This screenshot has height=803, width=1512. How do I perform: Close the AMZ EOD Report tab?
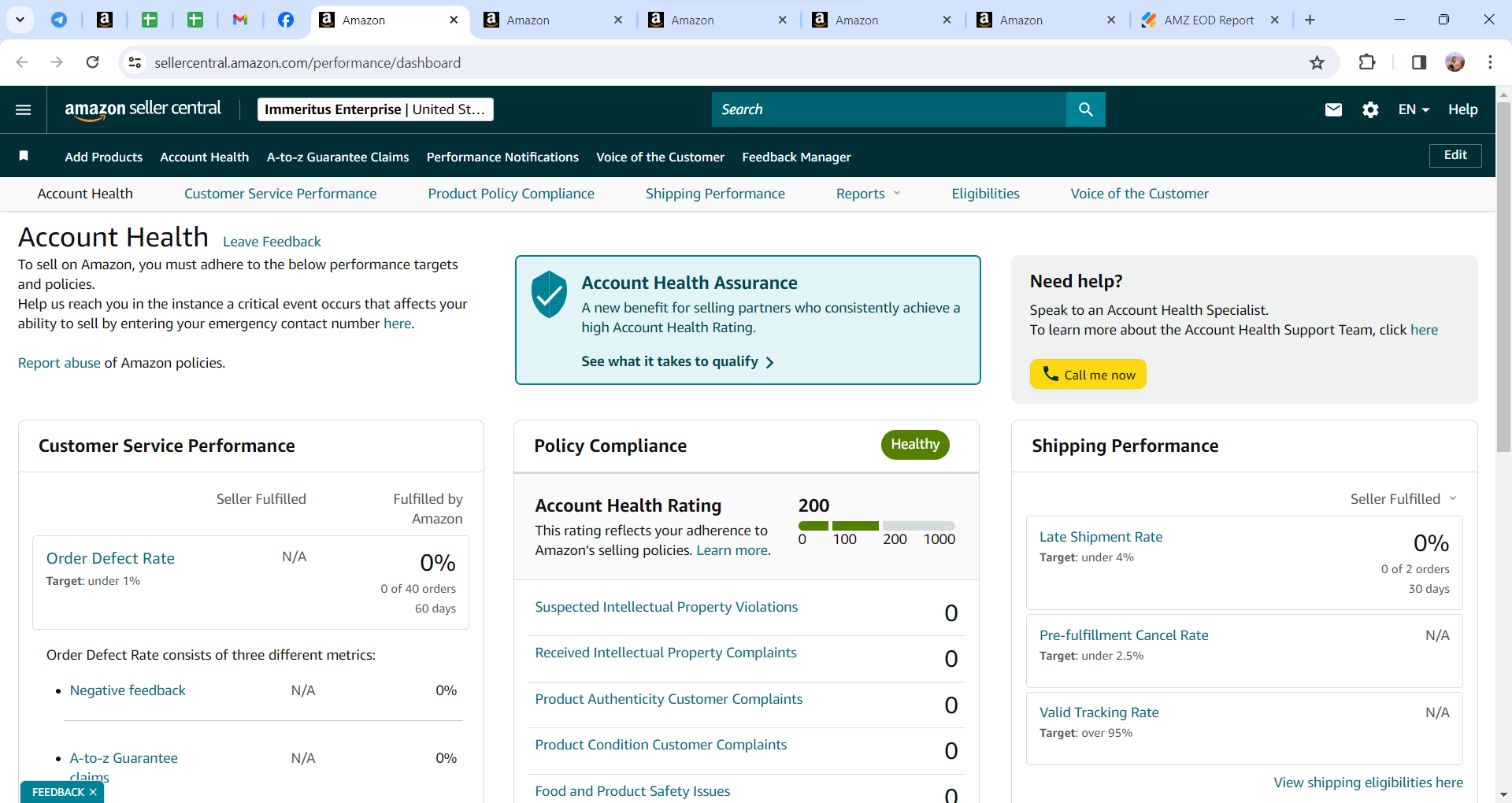click(x=1275, y=20)
